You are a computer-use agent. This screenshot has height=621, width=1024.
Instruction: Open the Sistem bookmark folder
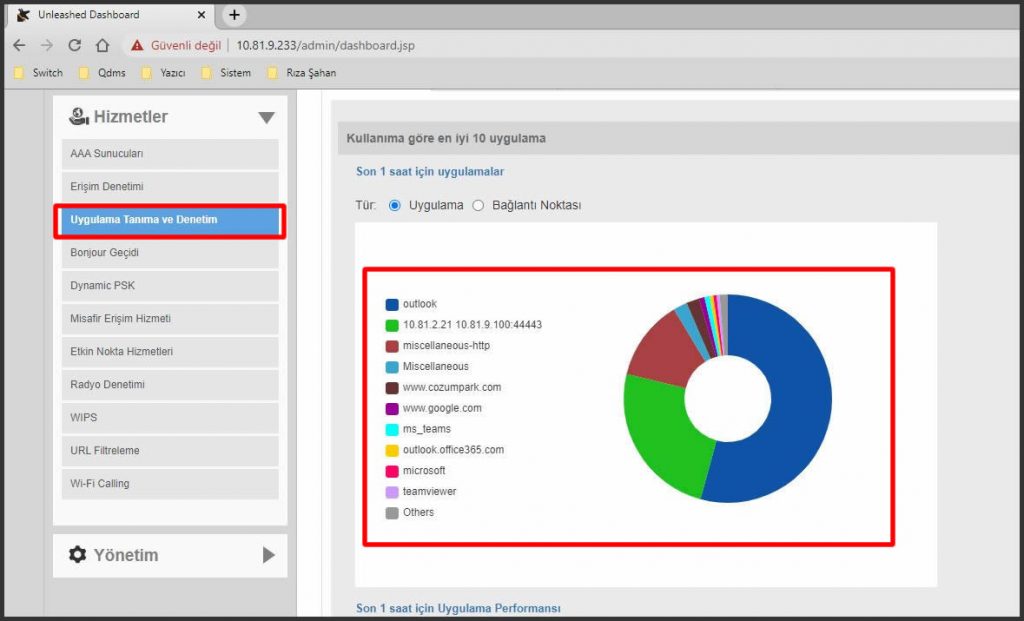(226, 72)
